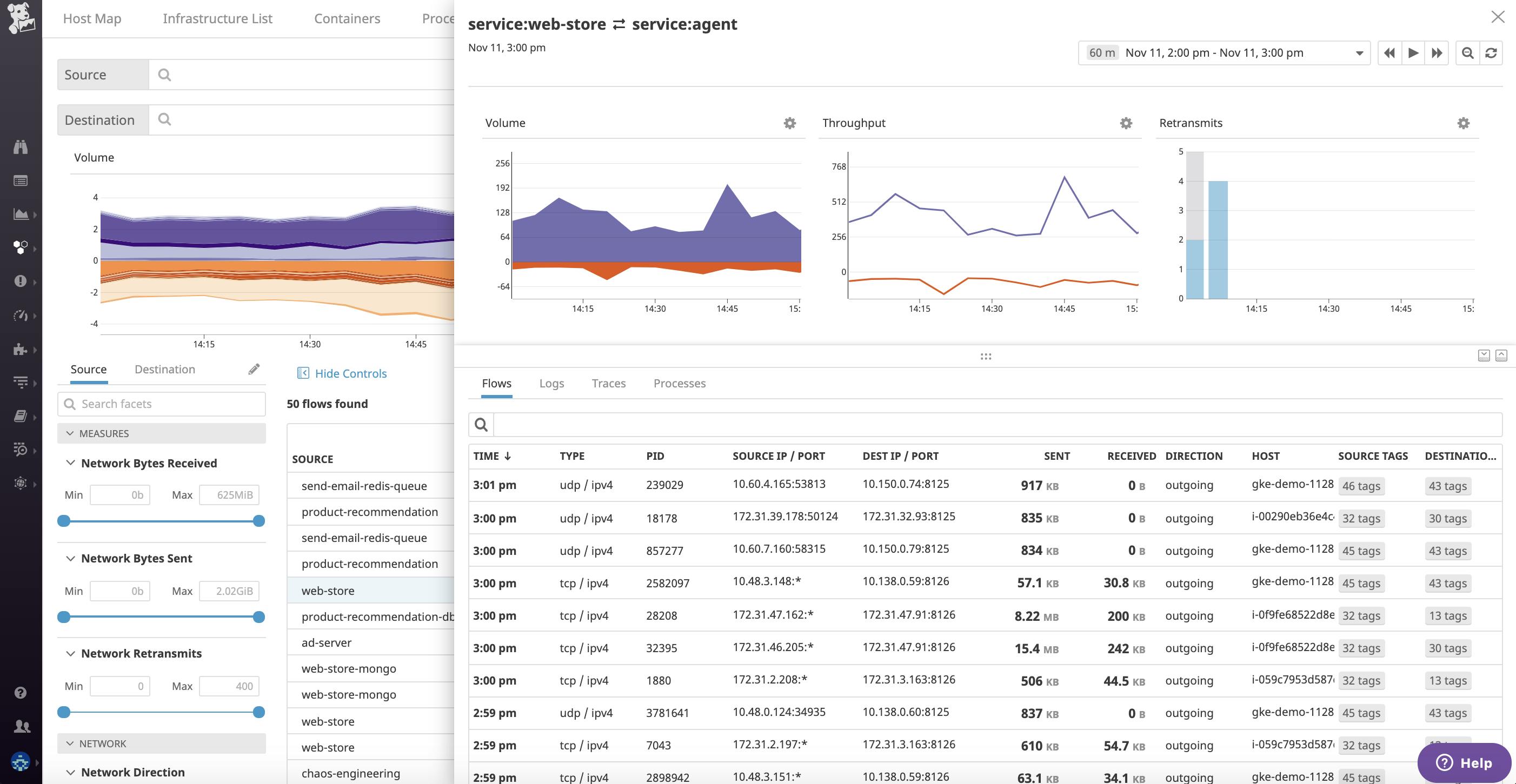
Task: Open Notebooks using the book sidebar icon
Action: click(x=21, y=415)
